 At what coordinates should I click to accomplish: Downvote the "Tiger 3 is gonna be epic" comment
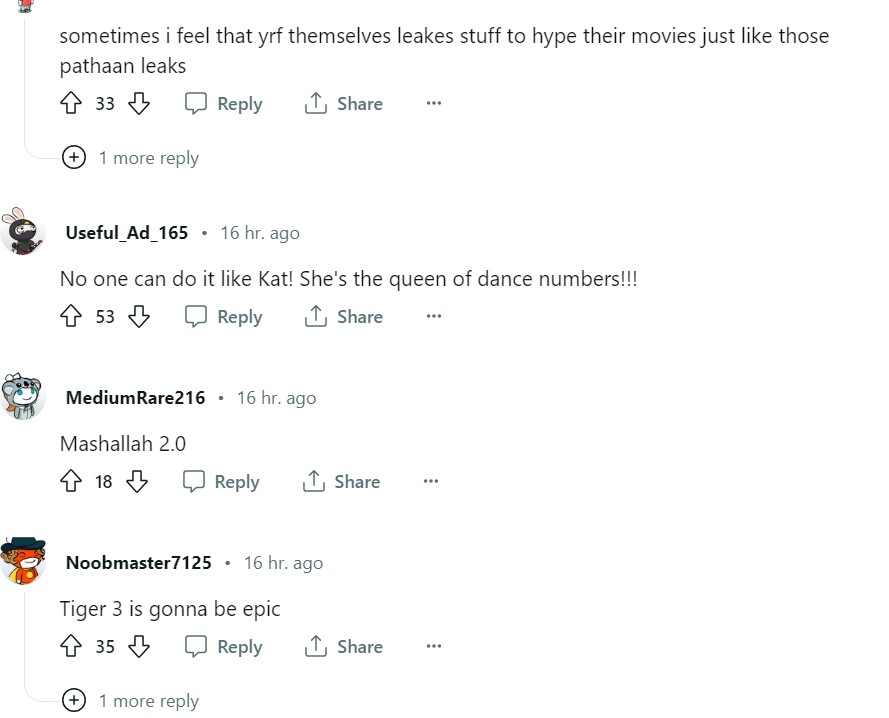139,647
